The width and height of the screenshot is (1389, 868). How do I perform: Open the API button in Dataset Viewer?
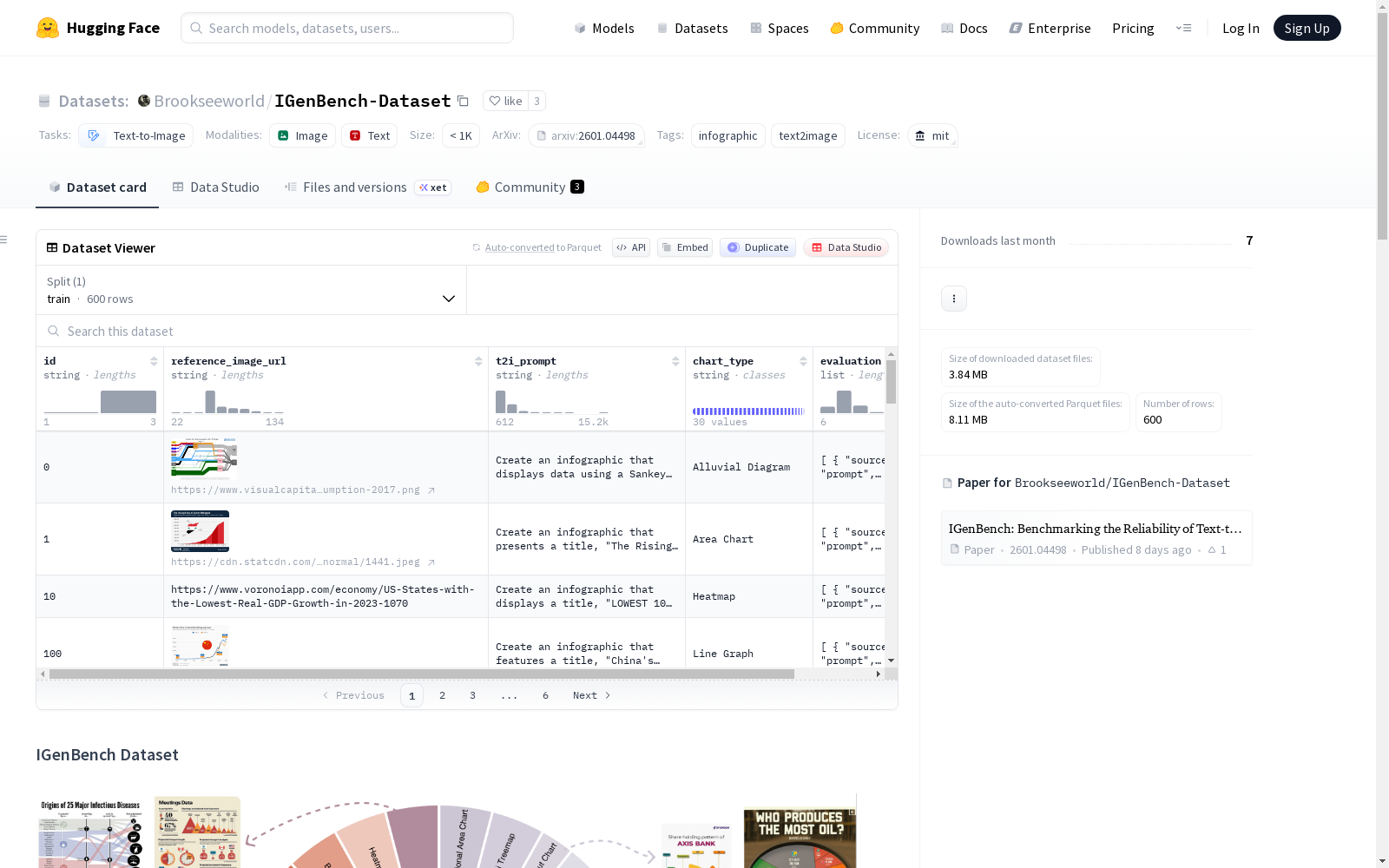tap(631, 247)
